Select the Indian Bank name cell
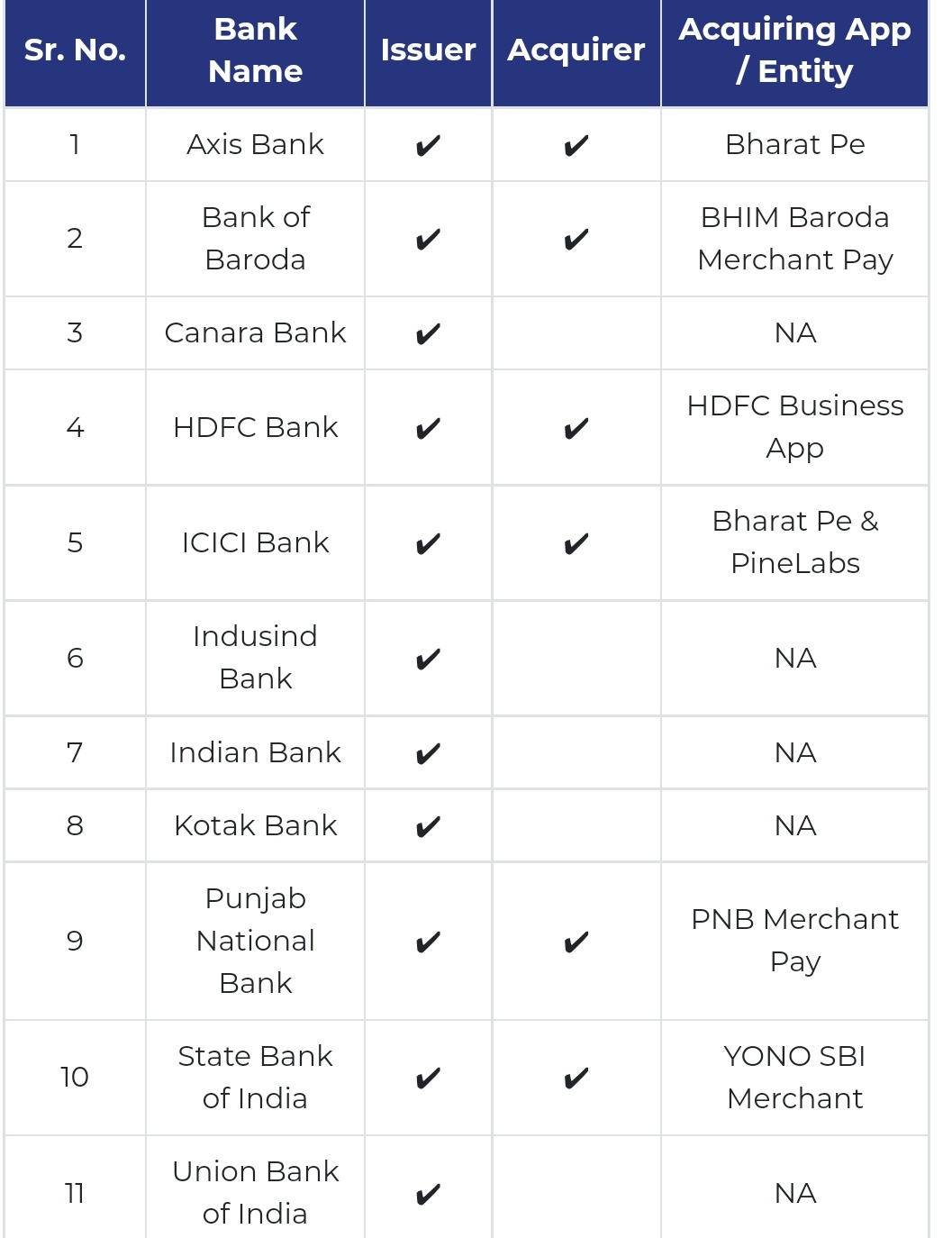The height and width of the screenshot is (1238, 952). [256, 752]
